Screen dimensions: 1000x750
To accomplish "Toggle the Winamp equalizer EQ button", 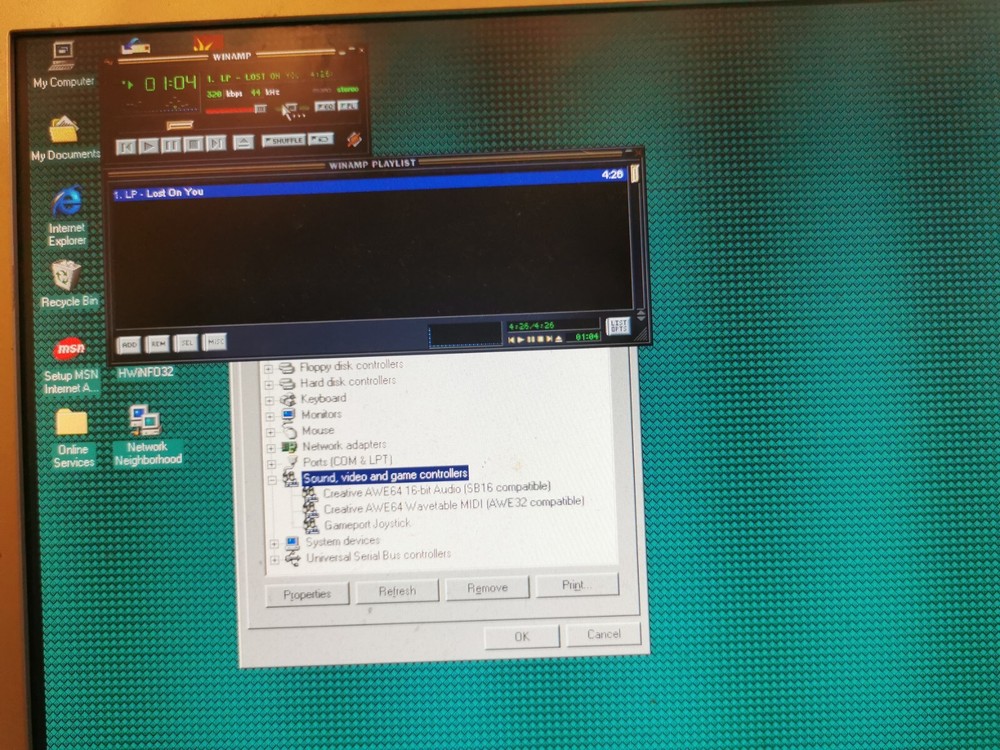I will [x=325, y=107].
